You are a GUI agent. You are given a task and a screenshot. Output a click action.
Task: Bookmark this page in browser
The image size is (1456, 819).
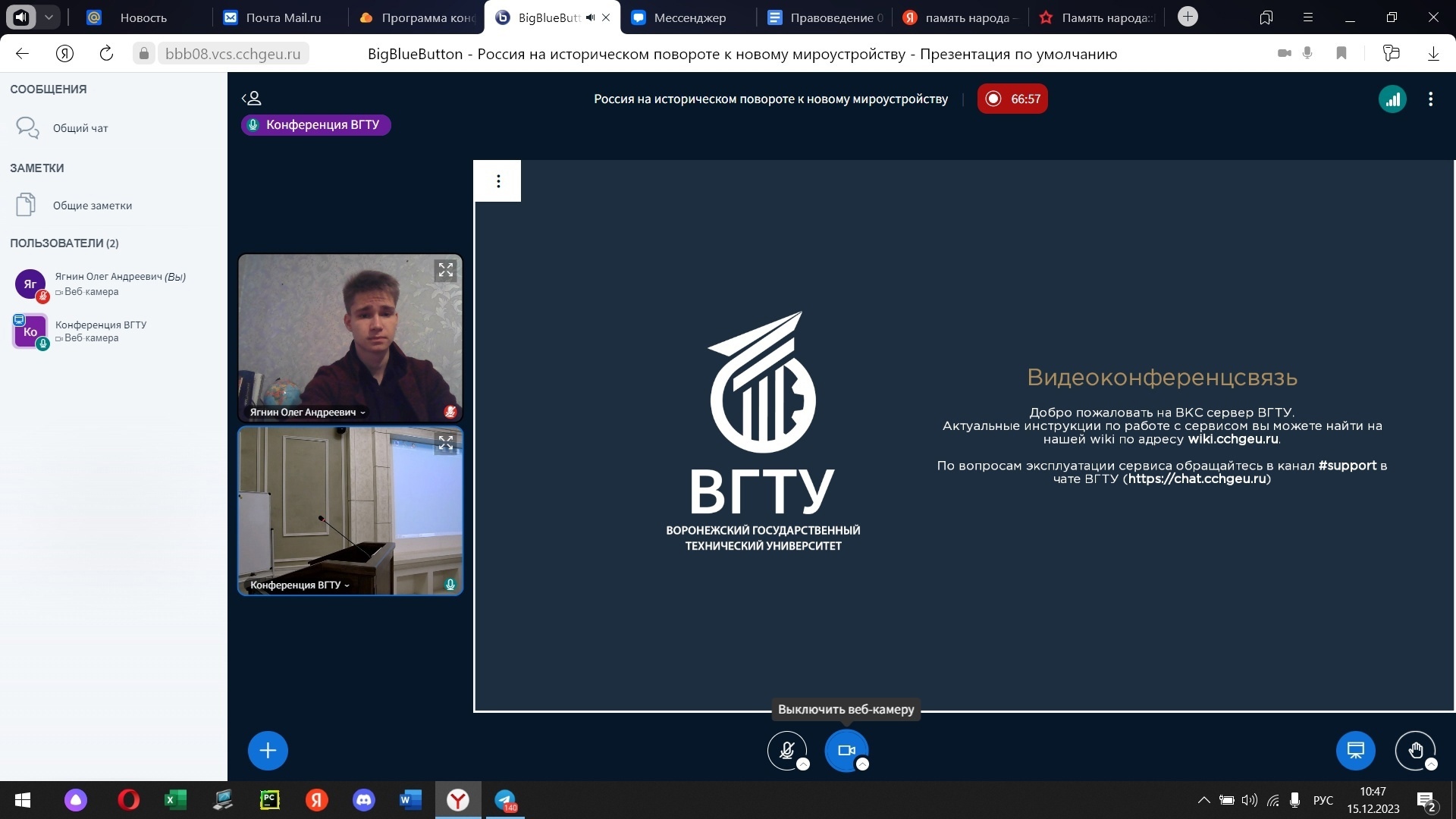tap(1341, 53)
